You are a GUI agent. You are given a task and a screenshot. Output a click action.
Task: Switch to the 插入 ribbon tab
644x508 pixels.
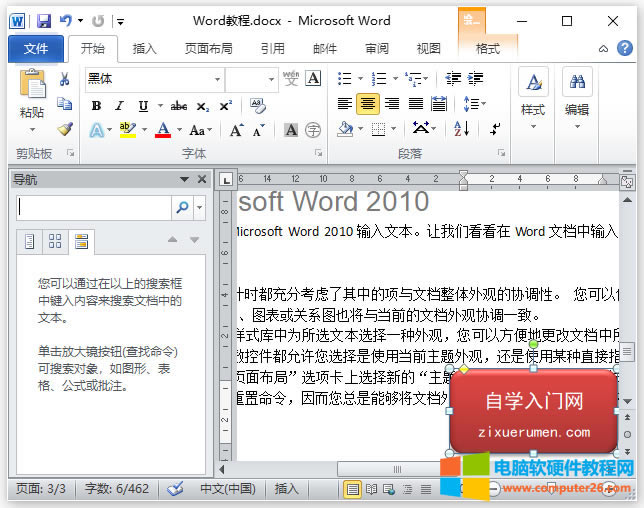pyautogui.click(x=145, y=48)
